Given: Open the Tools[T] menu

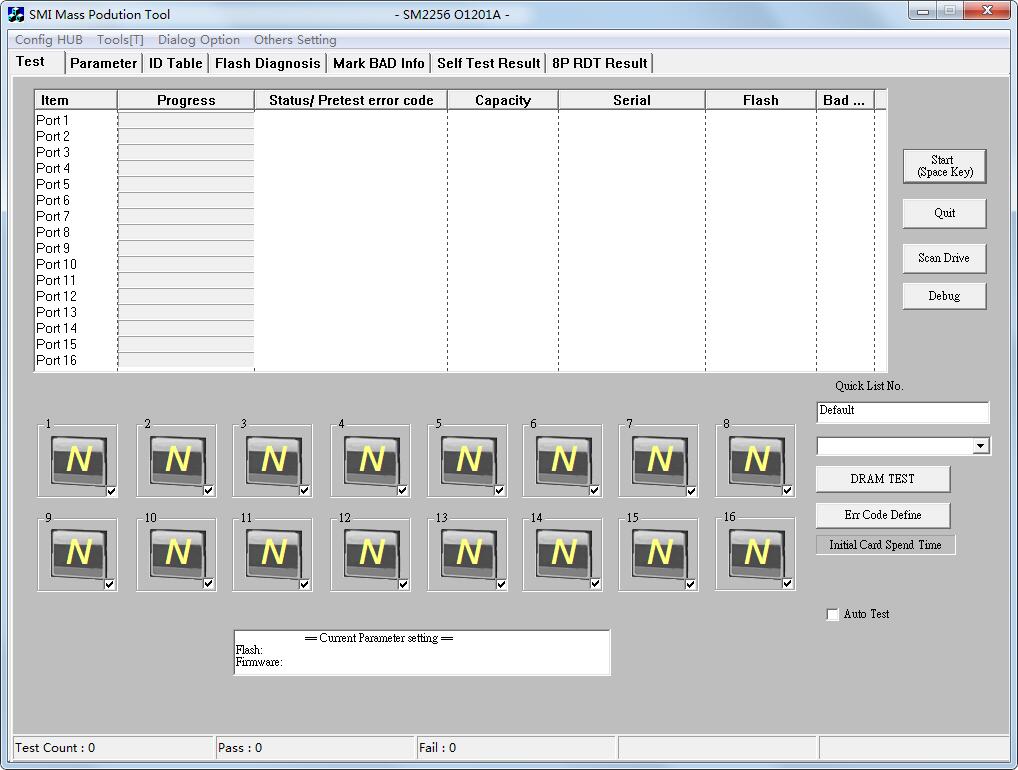Looking at the screenshot, I should point(120,40).
